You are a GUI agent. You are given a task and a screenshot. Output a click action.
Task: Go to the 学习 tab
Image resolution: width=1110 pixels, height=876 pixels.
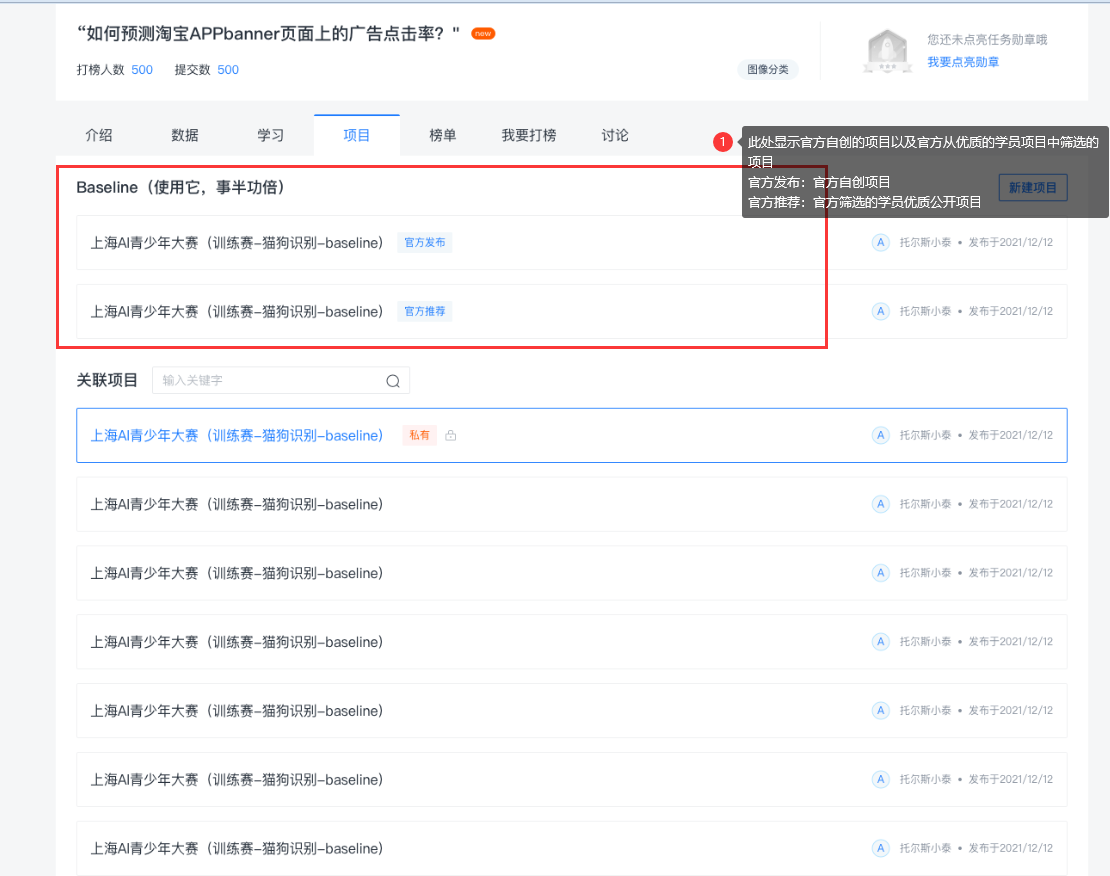pos(270,135)
